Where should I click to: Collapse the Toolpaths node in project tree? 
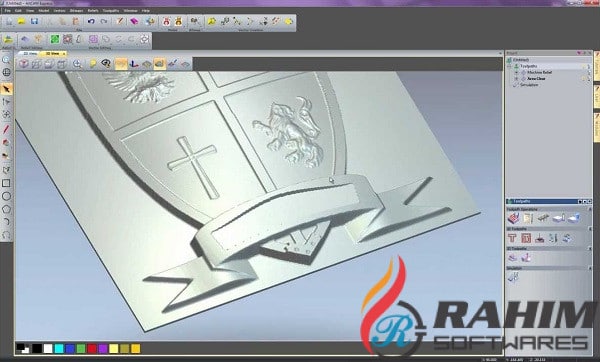(510, 66)
